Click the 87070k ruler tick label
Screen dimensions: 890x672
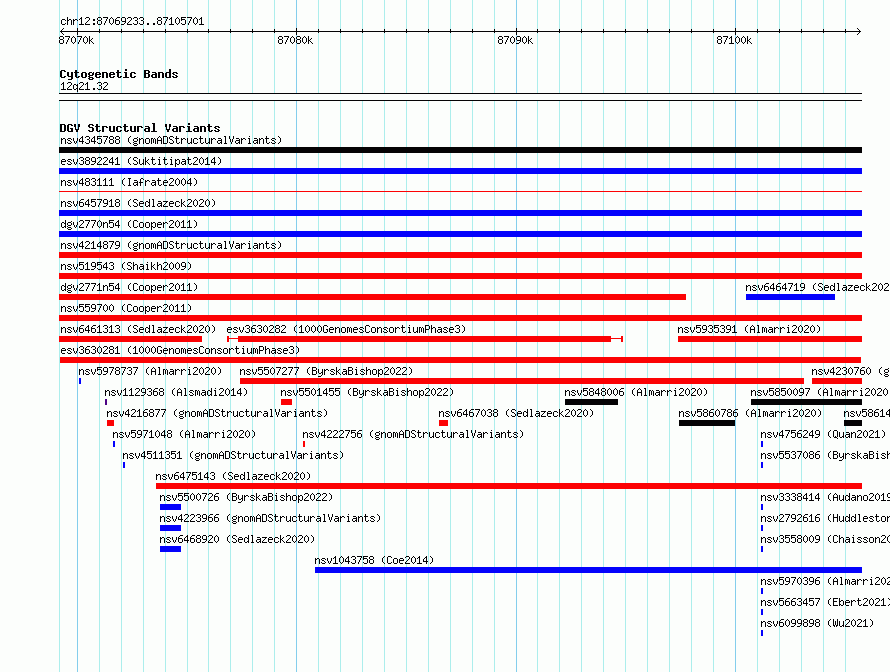click(76, 40)
